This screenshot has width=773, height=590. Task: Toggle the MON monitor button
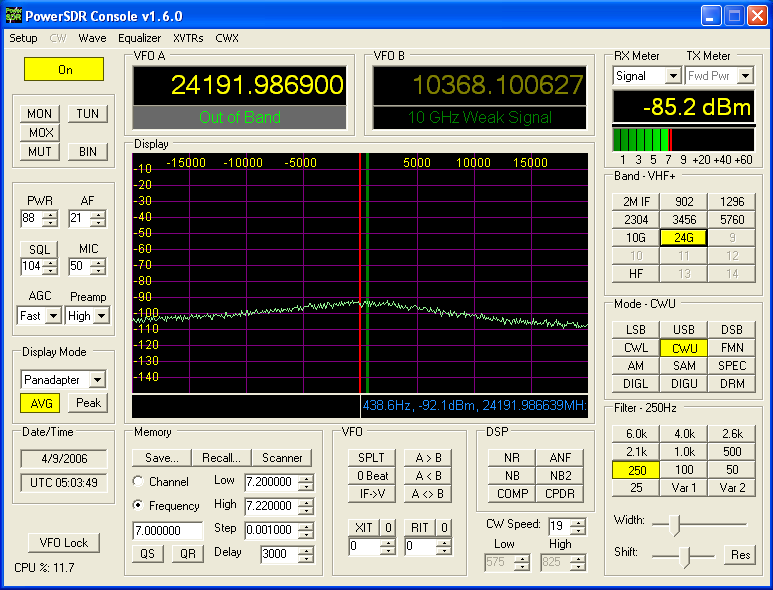(x=39, y=114)
